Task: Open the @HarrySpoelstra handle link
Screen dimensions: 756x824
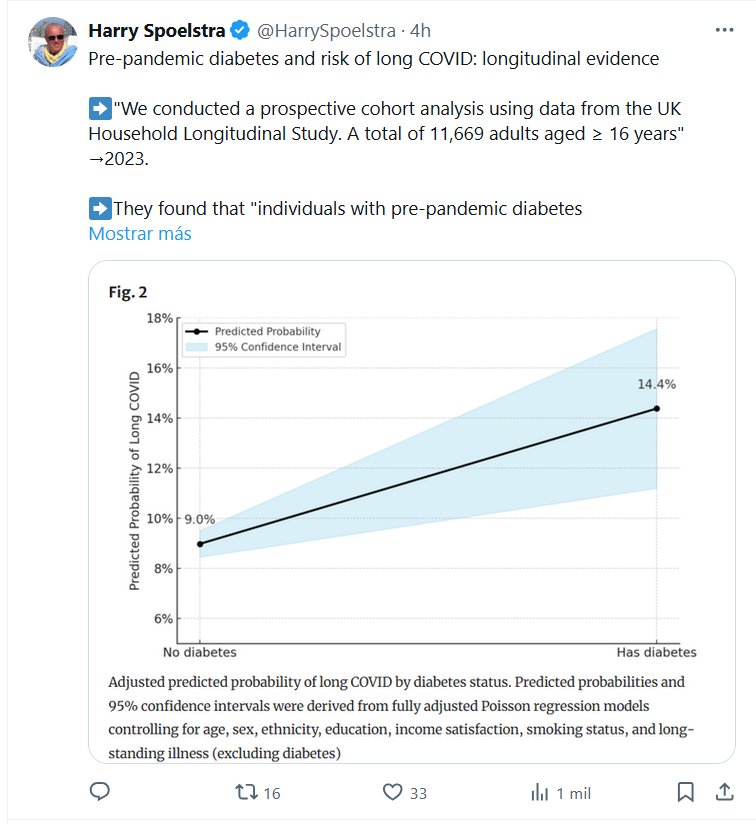Action: coord(328,31)
